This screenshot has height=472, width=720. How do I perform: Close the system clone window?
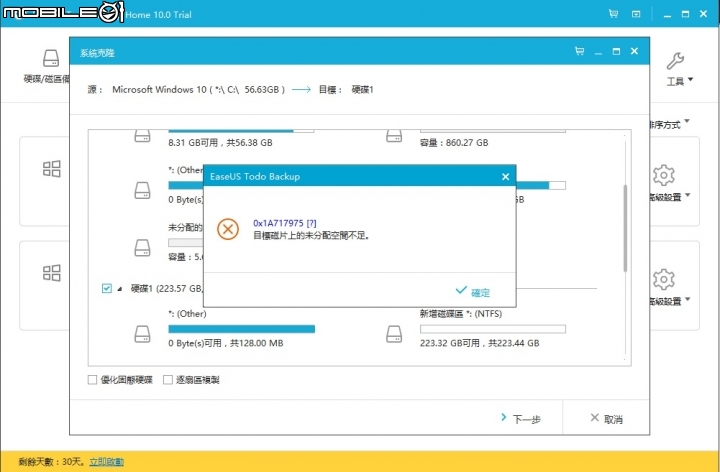tap(634, 51)
